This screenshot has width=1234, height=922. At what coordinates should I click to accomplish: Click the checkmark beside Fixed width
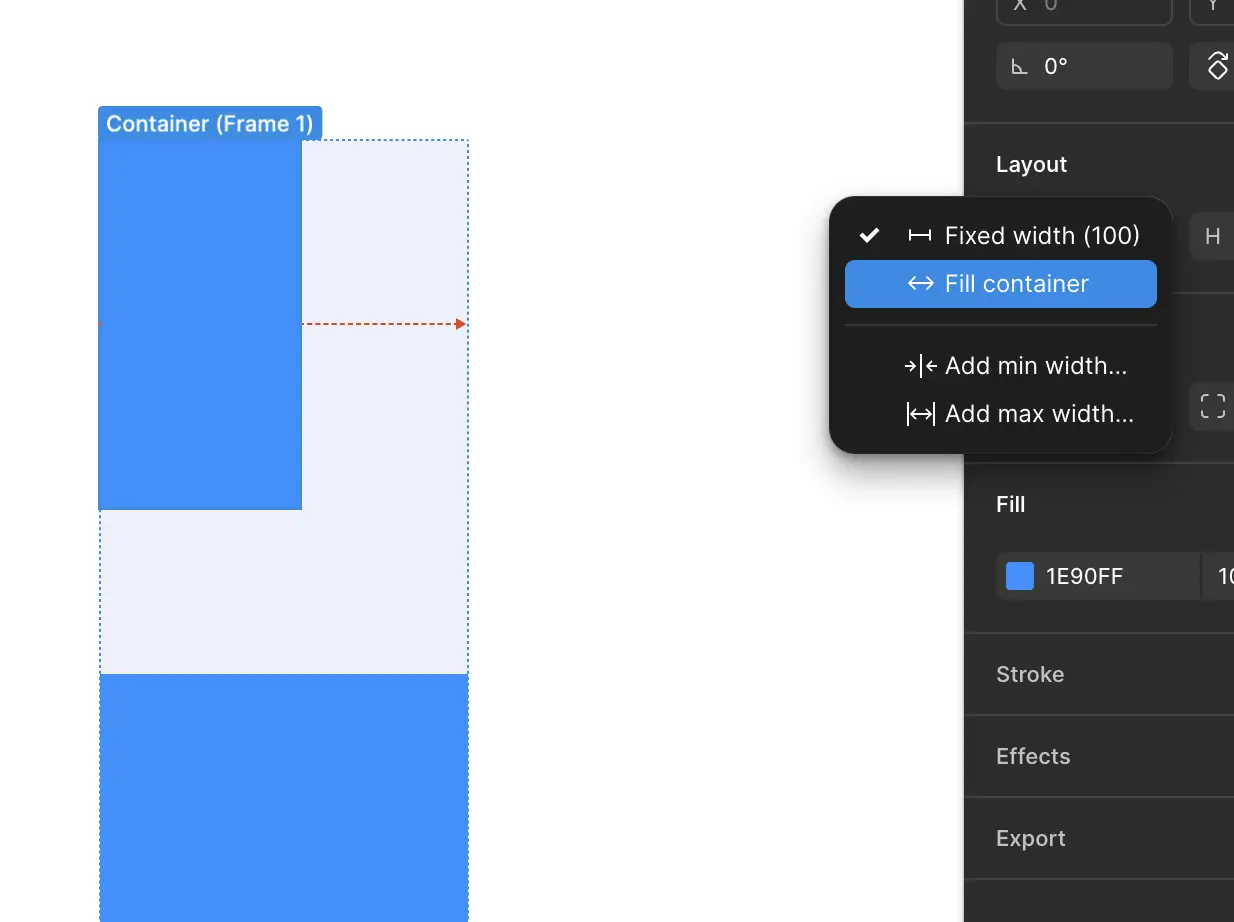click(x=870, y=236)
